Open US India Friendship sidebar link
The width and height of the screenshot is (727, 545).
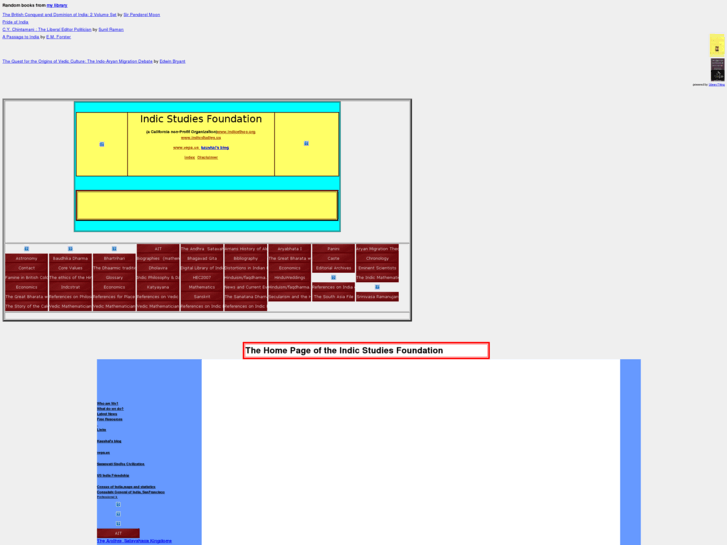coord(113,475)
